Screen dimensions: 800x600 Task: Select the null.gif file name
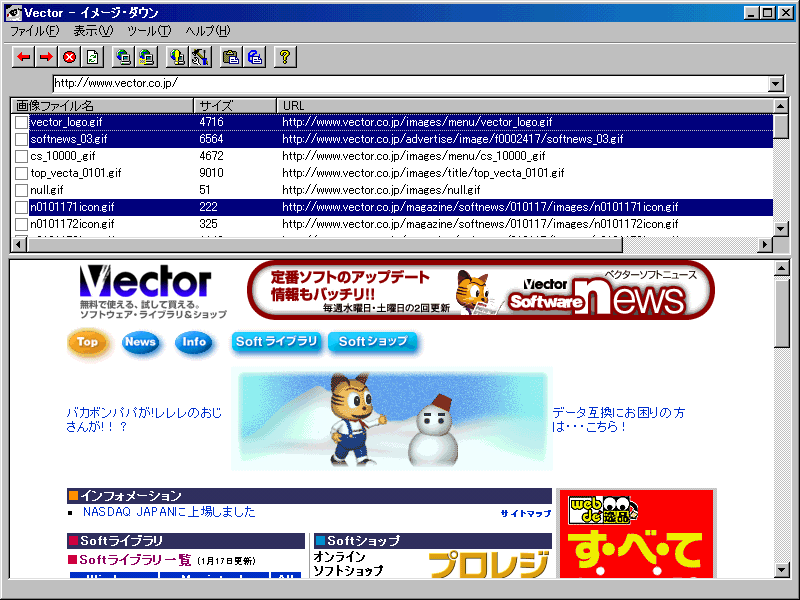47,190
